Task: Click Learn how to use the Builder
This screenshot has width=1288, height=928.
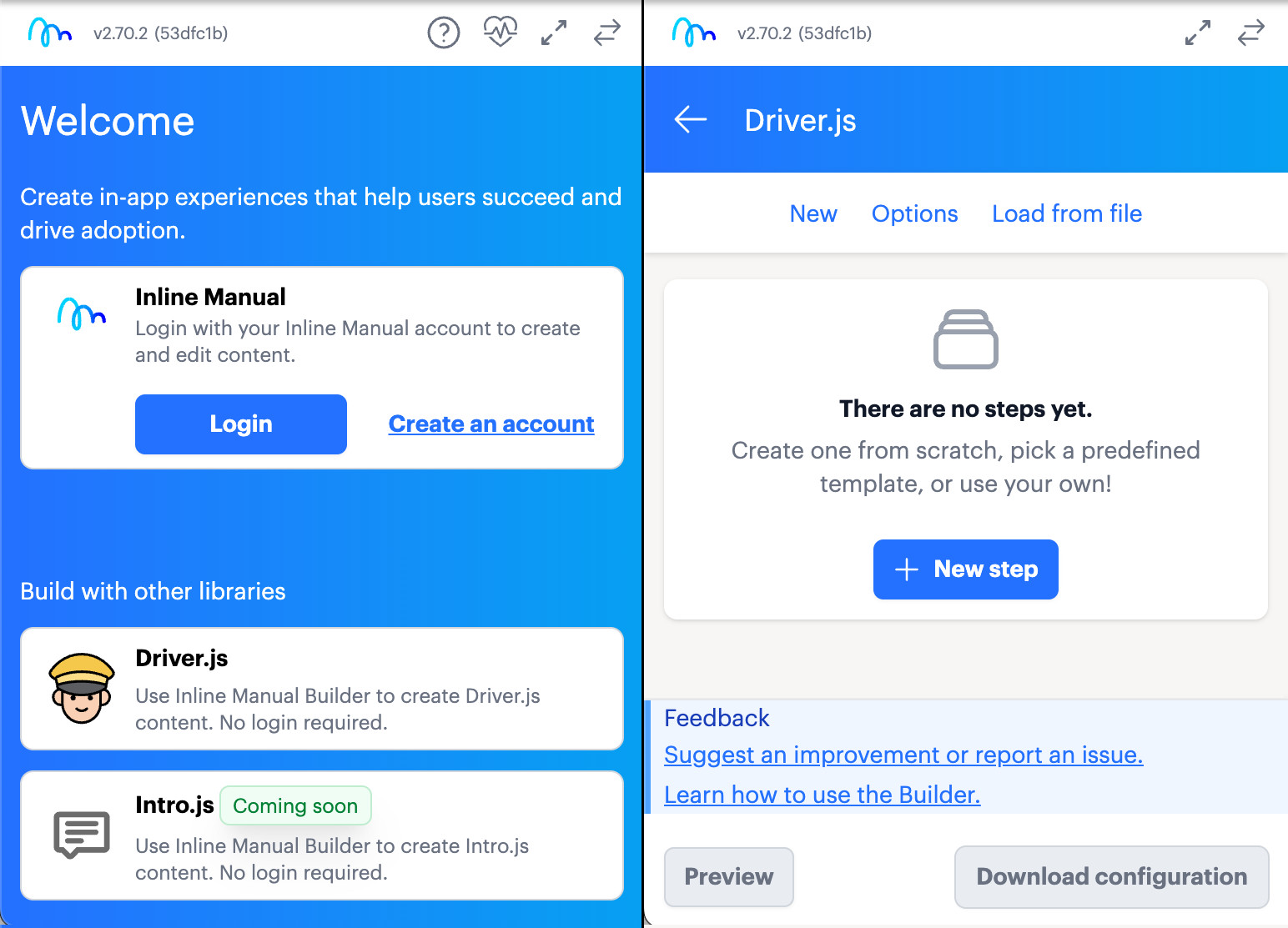Action: pos(822,795)
